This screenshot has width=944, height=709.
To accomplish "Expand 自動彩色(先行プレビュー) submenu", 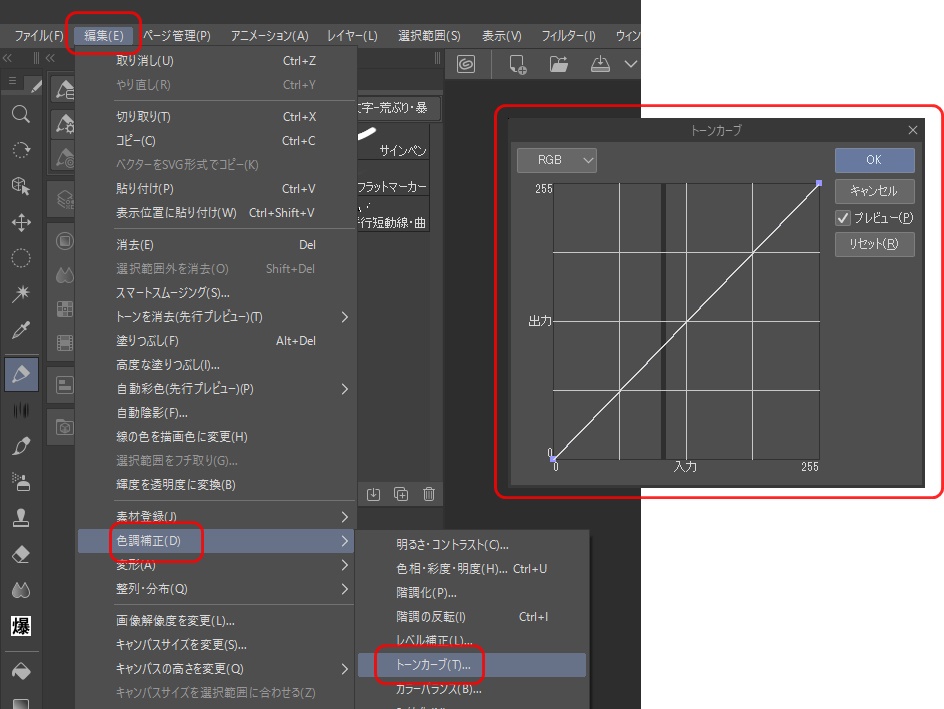I will [x=345, y=389].
